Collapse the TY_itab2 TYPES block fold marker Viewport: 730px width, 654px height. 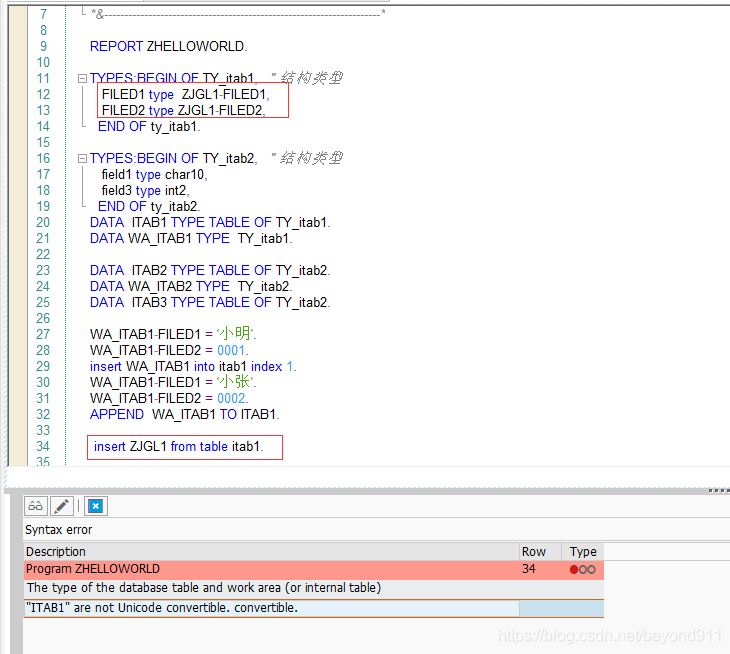[82, 158]
